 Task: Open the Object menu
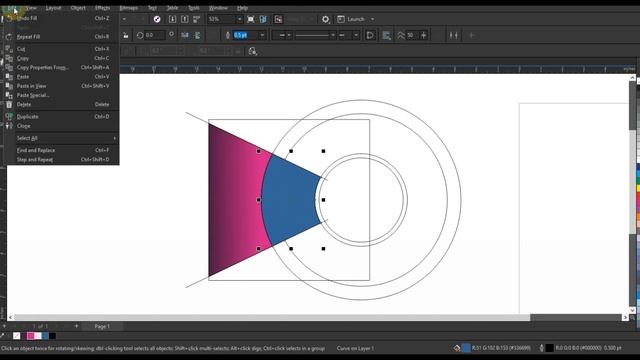point(78,8)
